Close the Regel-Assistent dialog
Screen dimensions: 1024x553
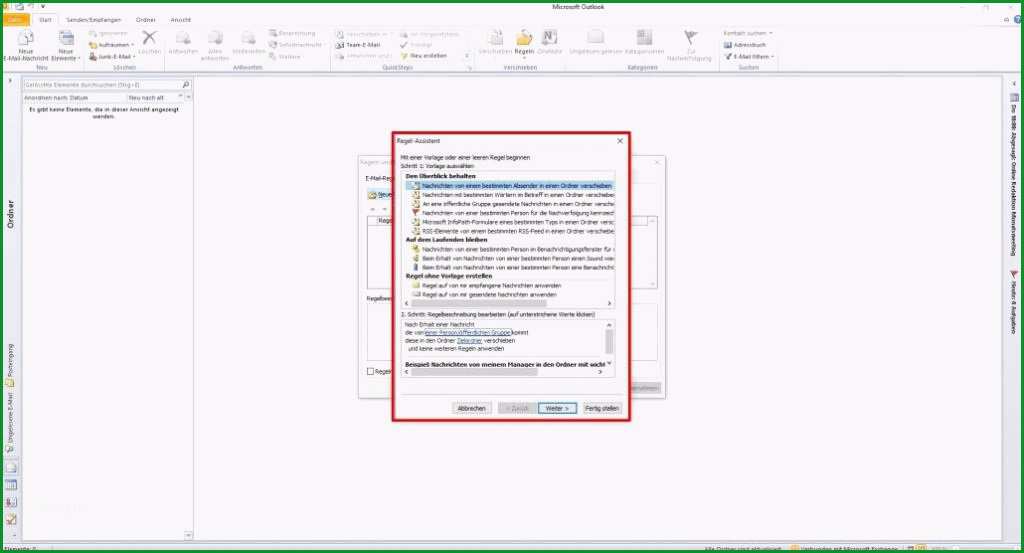[x=620, y=141]
